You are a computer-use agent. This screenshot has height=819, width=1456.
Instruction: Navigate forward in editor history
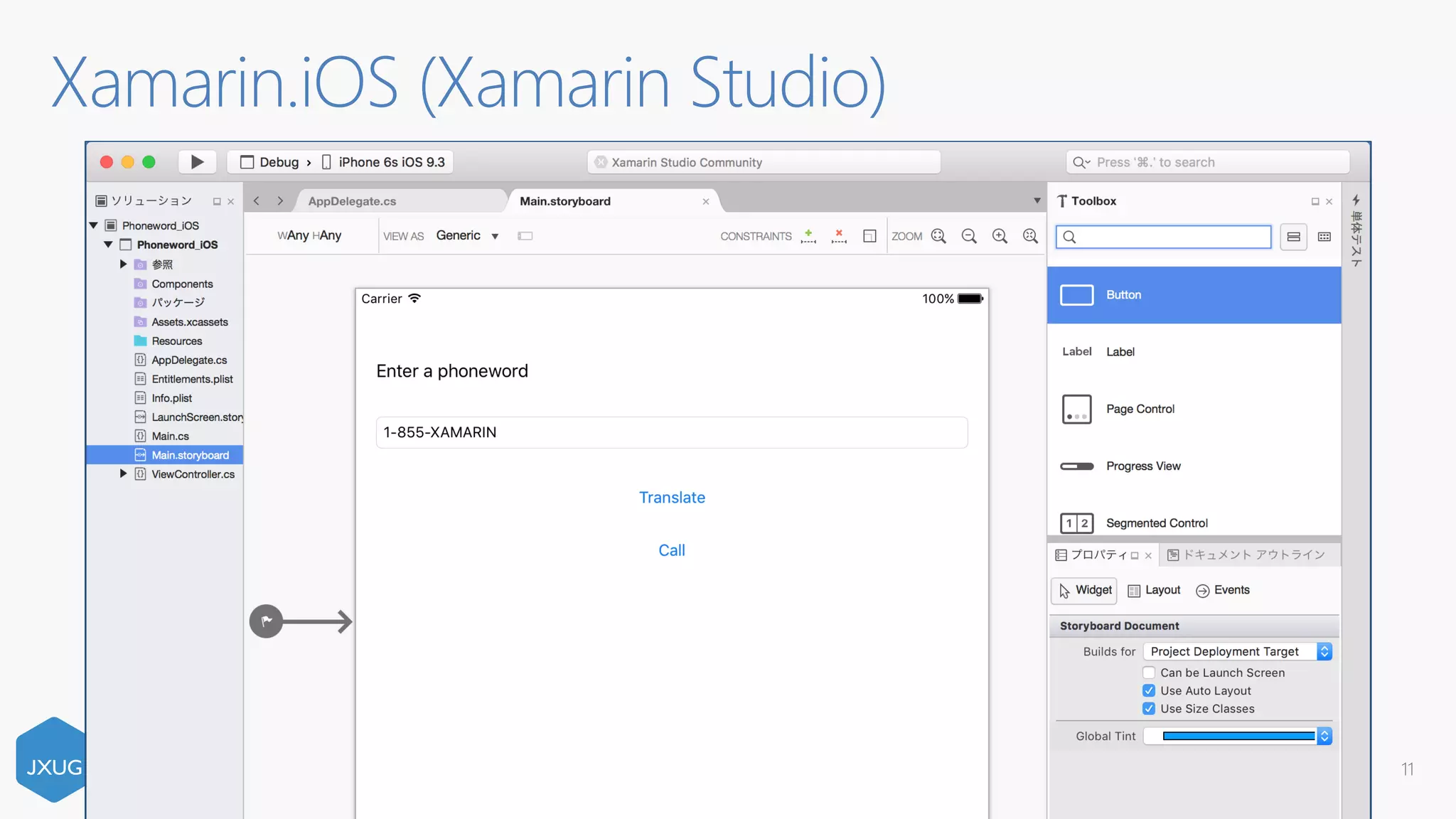pos(280,201)
